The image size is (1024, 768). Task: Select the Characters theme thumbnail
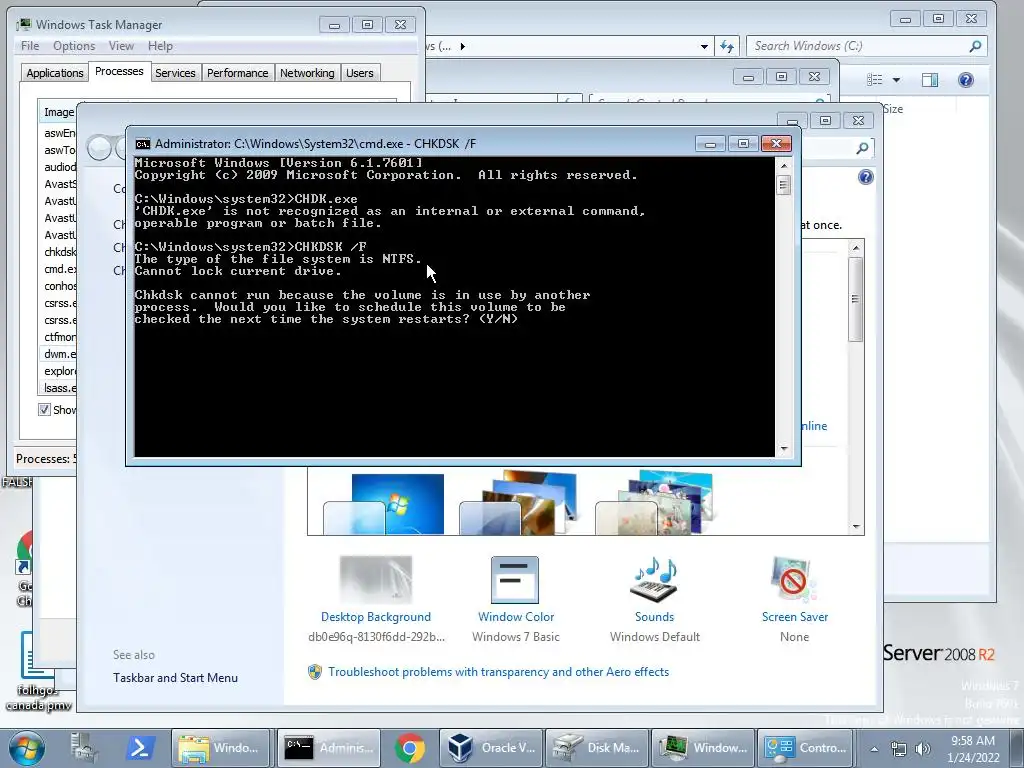coord(654,504)
